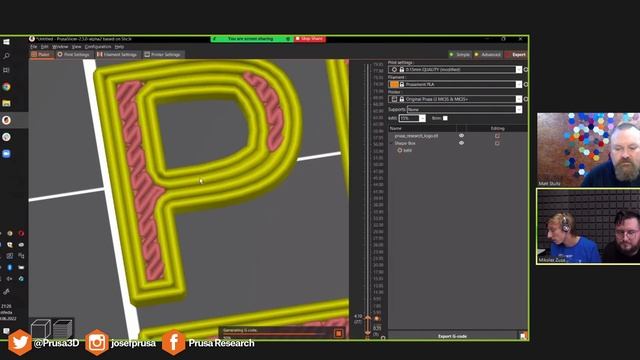Image resolution: width=640 pixels, height=360 pixels.
Task: Switch to the Print Settings tab
Action: click(73, 54)
